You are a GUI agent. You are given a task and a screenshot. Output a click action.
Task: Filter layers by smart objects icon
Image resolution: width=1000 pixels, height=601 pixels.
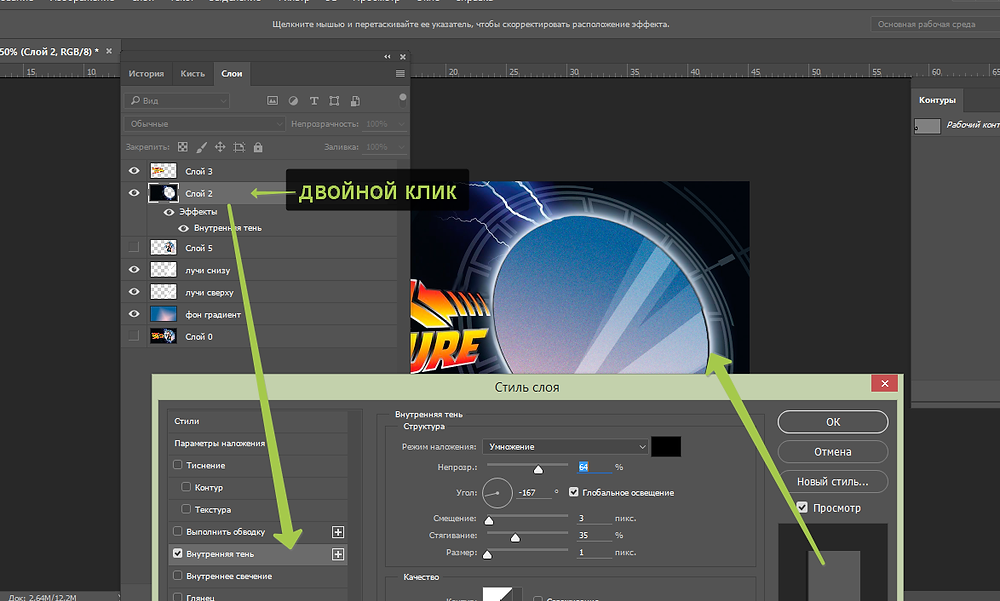point(355,101)
